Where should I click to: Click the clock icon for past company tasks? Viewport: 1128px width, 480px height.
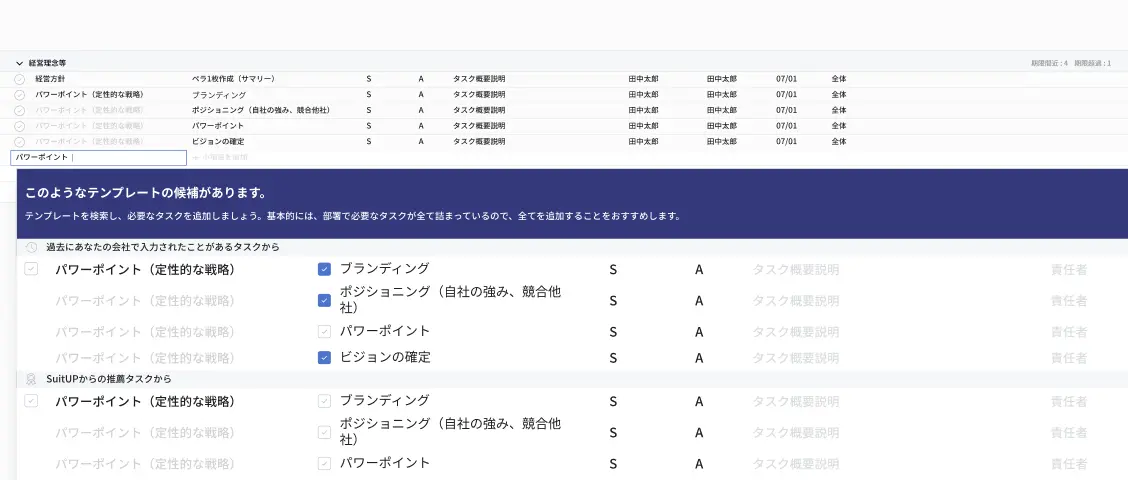tap(31, 247)
